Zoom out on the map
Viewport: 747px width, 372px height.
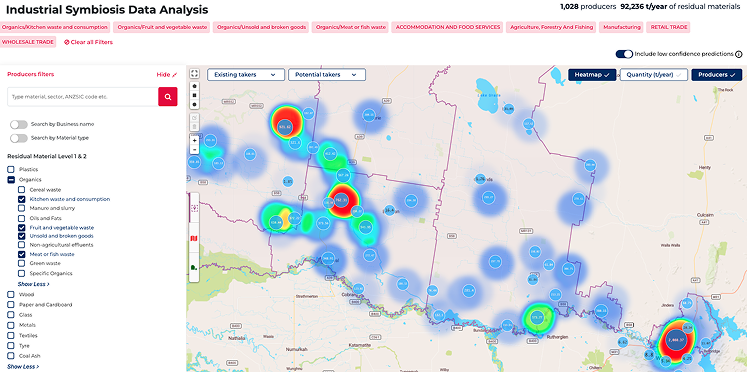pyautogui.click(x=194, y=150)
